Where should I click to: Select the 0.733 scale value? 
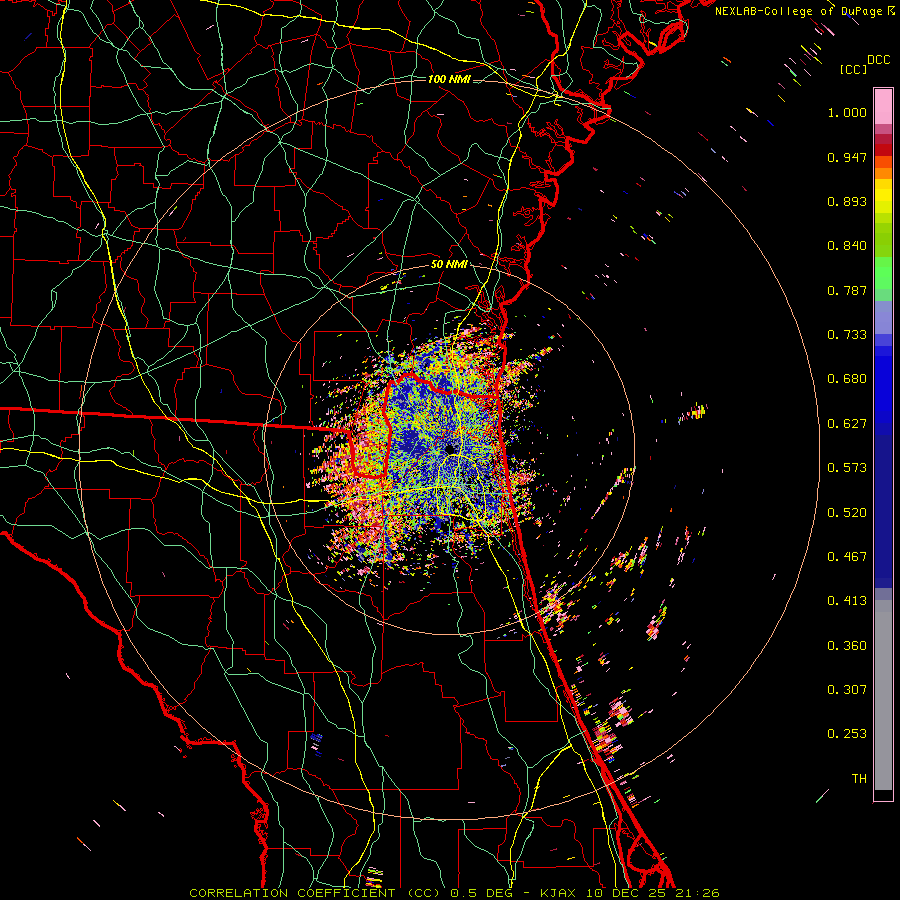click(x=847, y=335)
